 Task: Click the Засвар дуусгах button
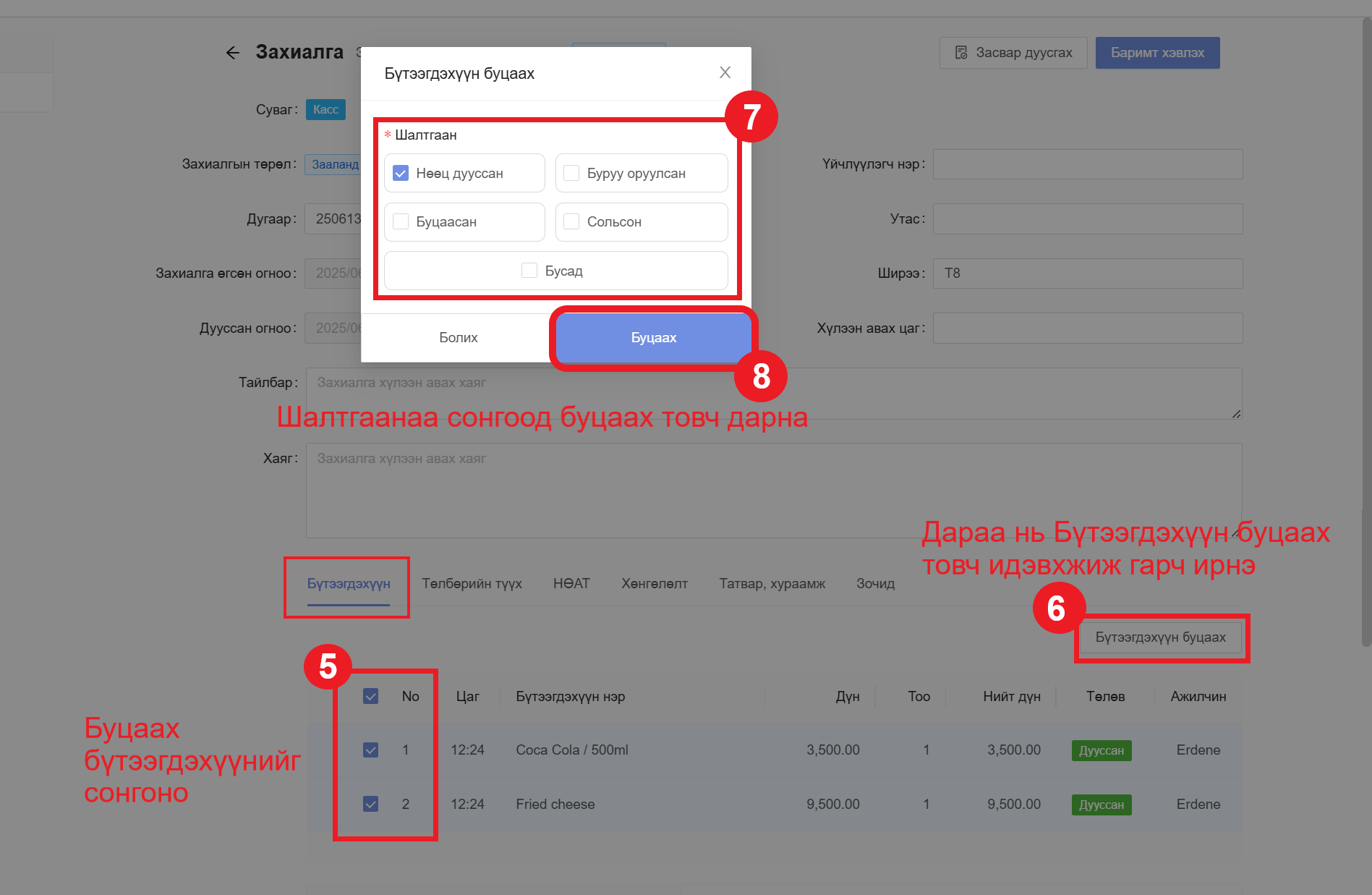click(1013, 53)
